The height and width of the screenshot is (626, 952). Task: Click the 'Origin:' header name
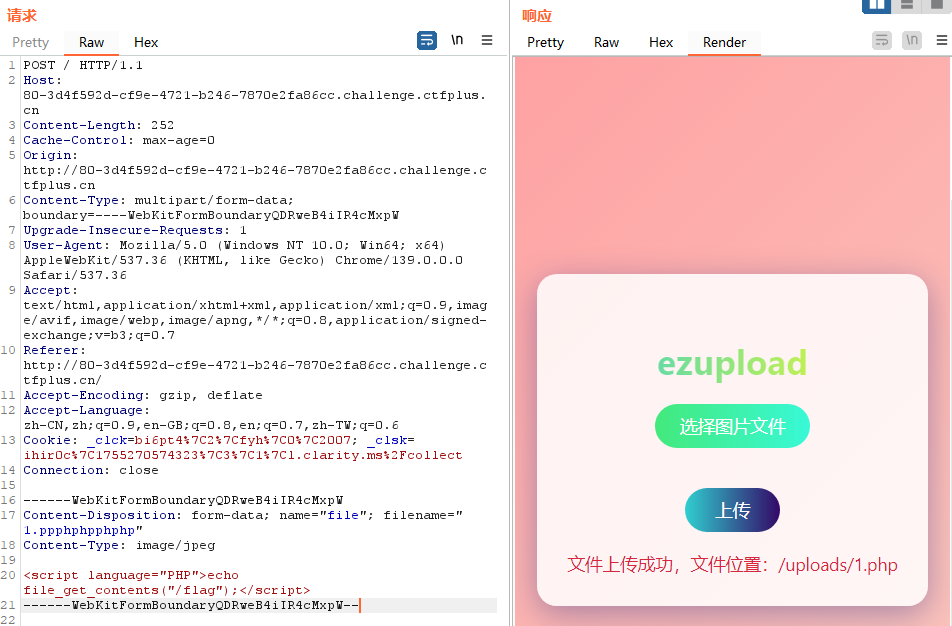point(50,155)
